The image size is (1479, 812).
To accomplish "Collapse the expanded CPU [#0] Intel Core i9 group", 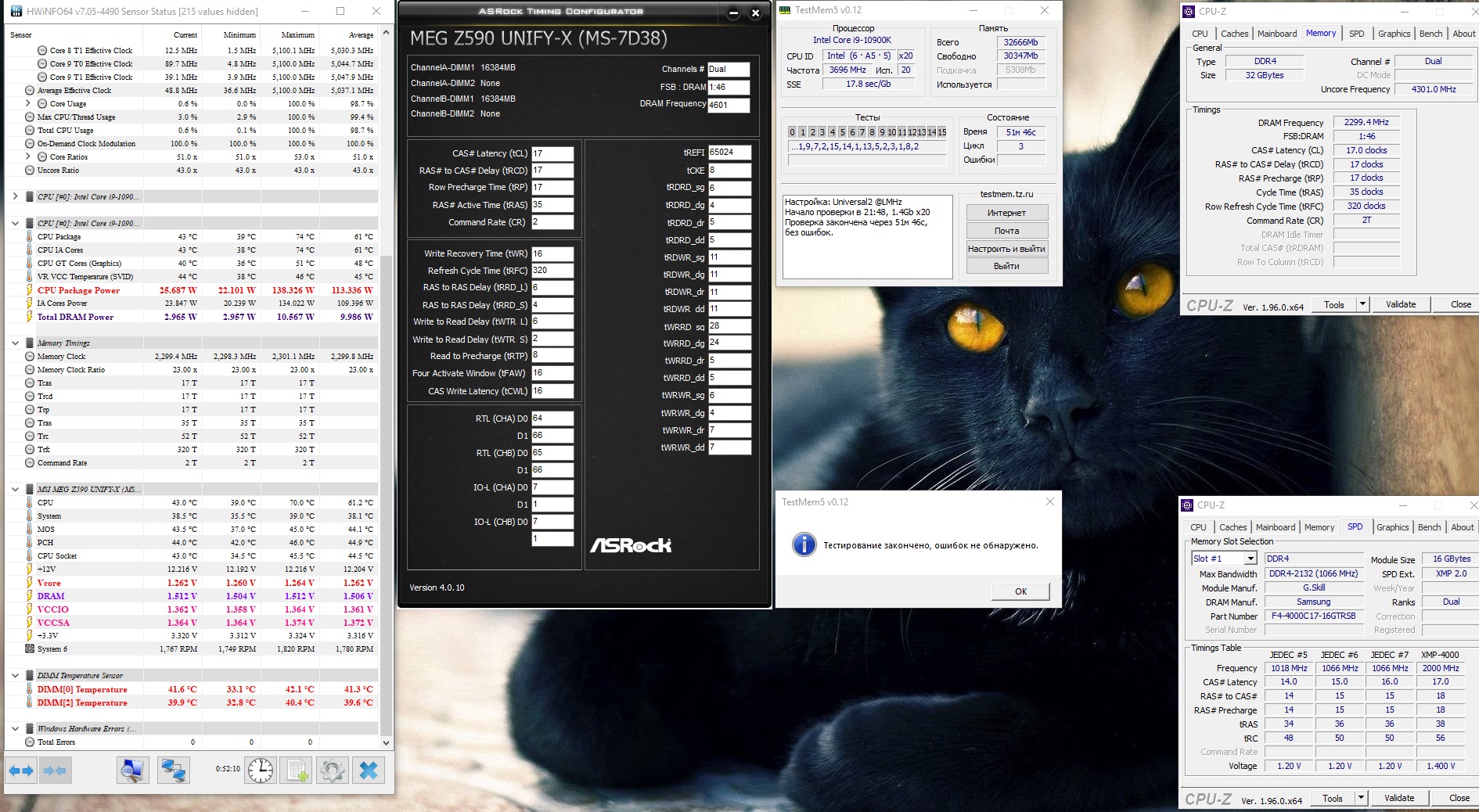I will coord(15,223).
